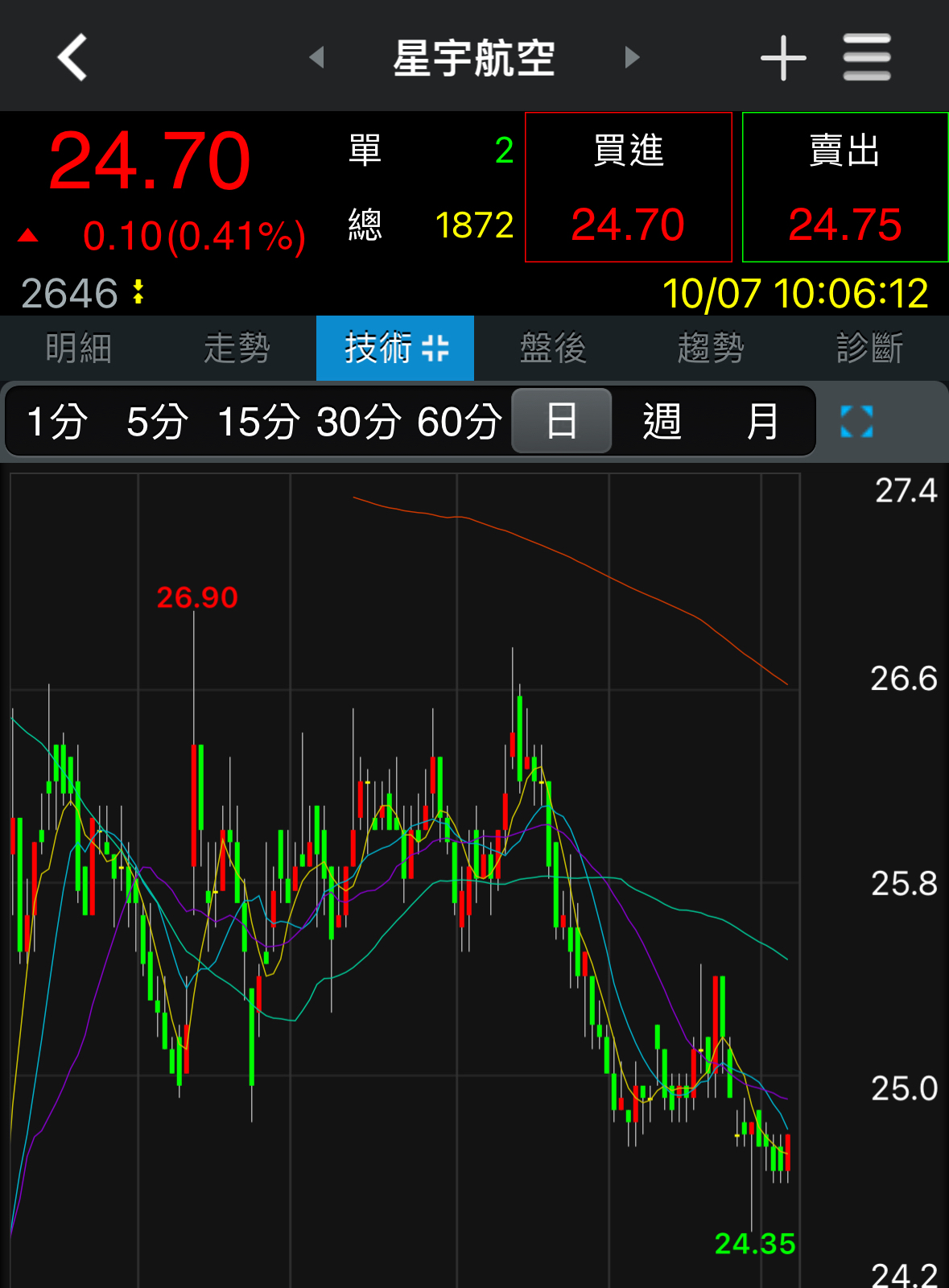Viewport: 949px width, 1288px height.
Task: Open the 診斷 tab
Action: tap(869, 349)
